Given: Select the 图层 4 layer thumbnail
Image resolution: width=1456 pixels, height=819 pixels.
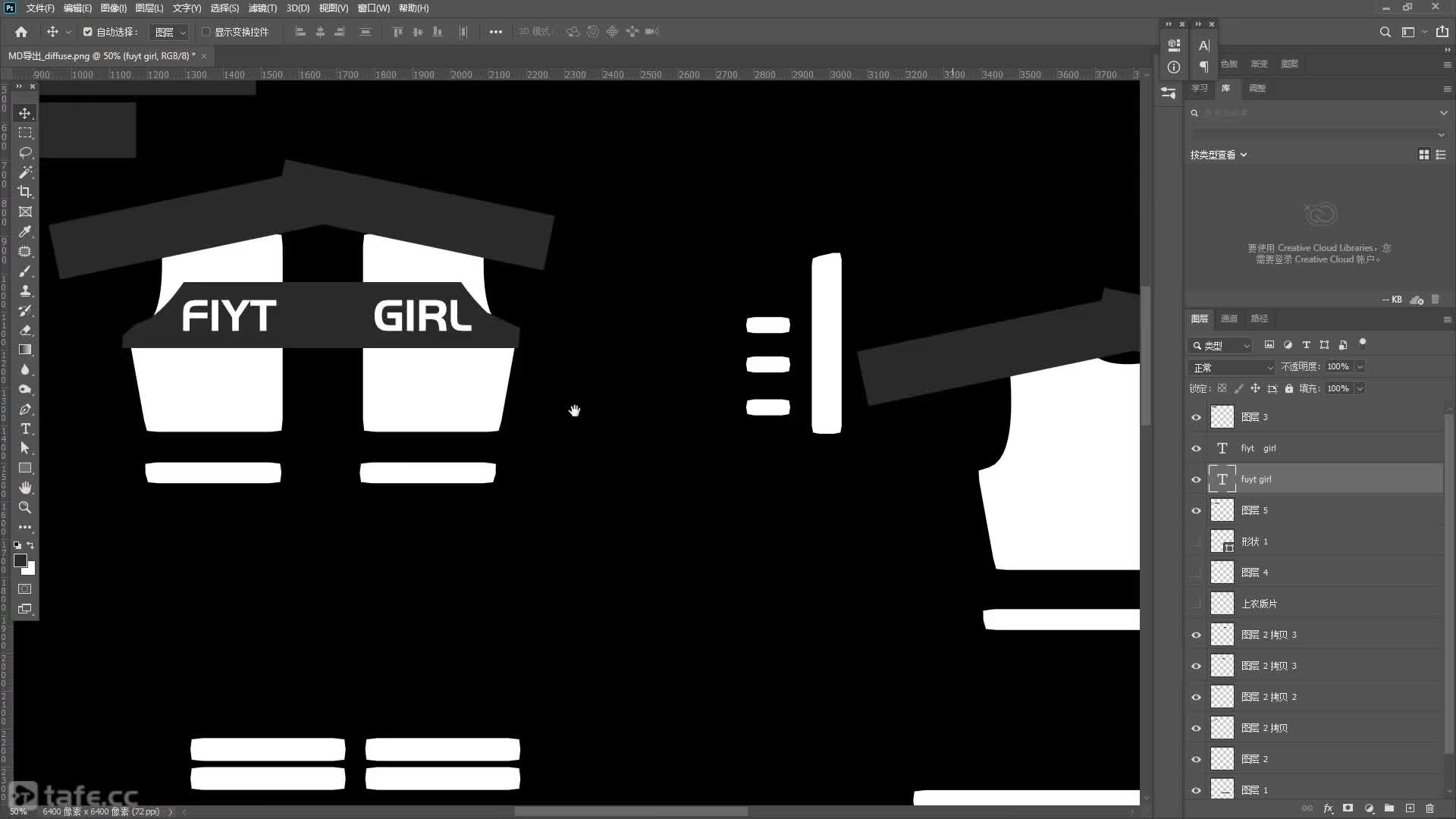Looking at the screenshot, I should [x=1222, y=573].
